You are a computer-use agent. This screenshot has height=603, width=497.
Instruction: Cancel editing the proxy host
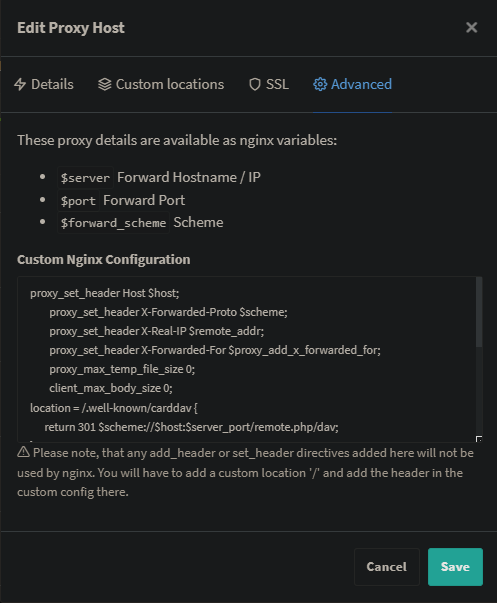pyautogui.click(x=387, y=566)
